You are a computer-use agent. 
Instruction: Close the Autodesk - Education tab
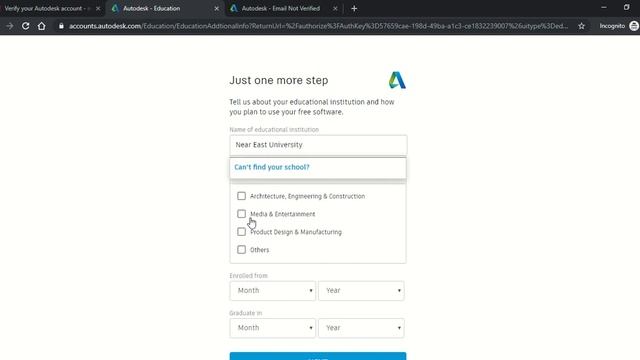(x=216, y=8)
